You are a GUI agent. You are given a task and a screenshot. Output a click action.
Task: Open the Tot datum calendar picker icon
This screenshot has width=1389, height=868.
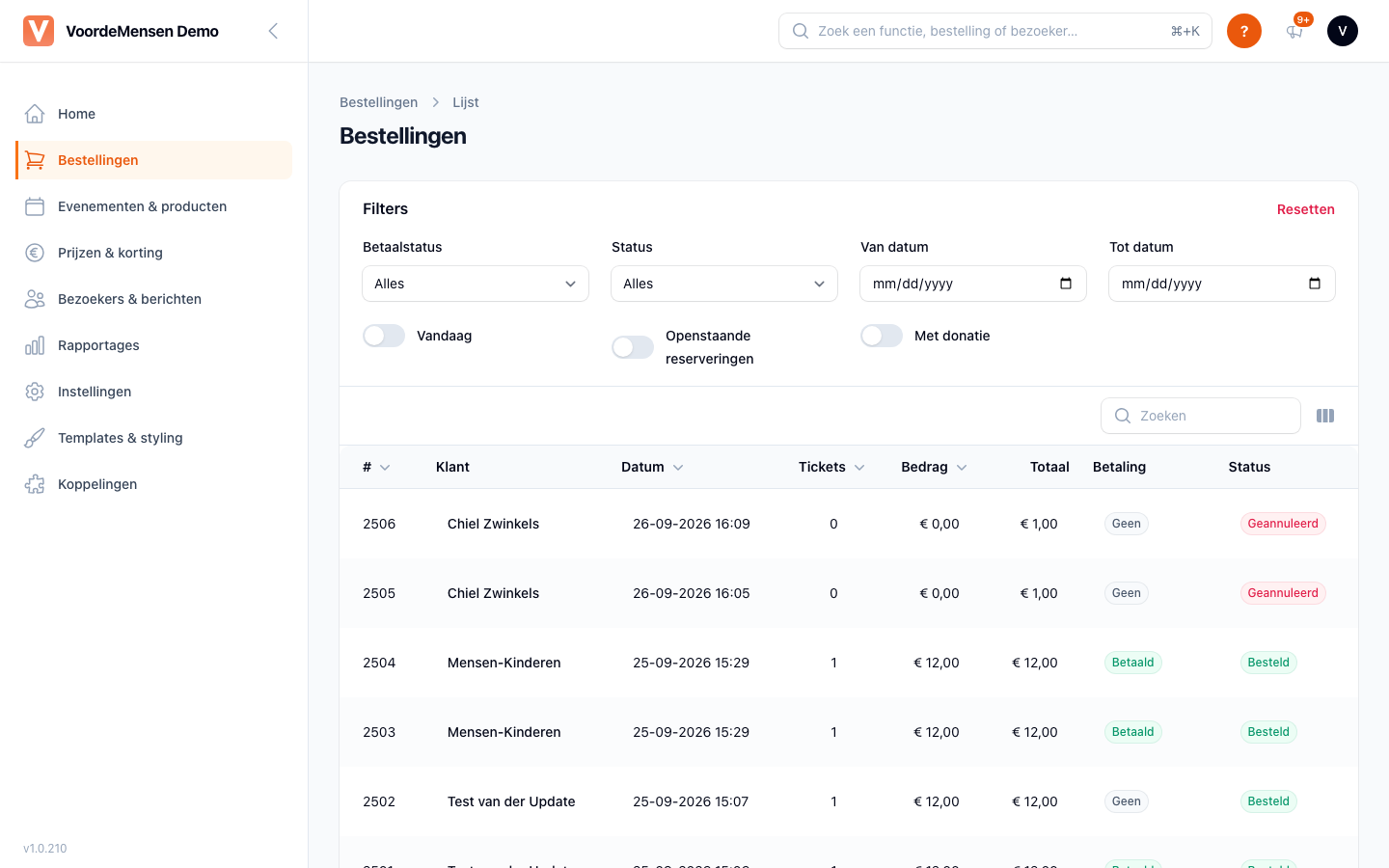click(x=1315, y=284)
